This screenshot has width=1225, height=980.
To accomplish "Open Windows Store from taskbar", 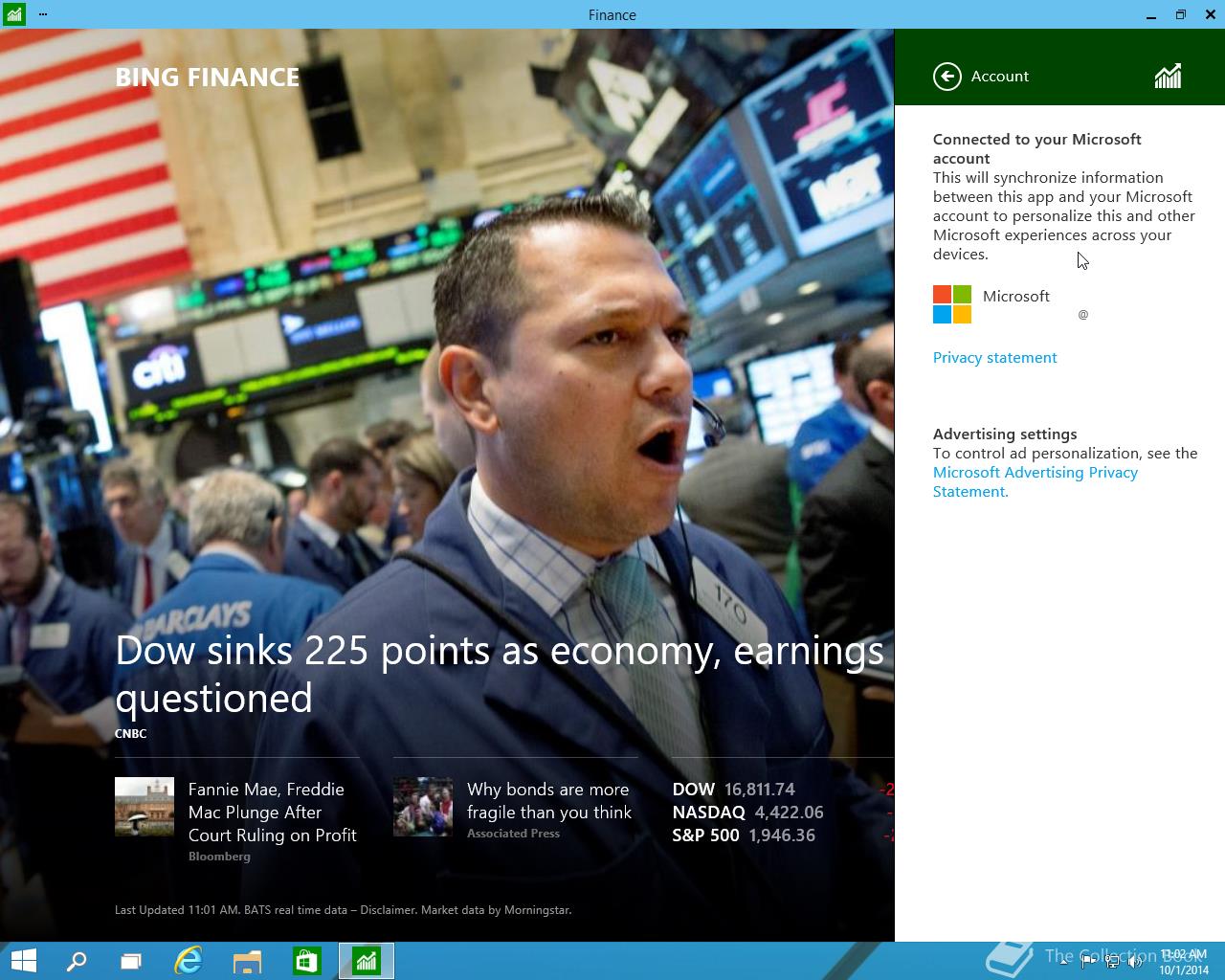I will coord(306,961).
